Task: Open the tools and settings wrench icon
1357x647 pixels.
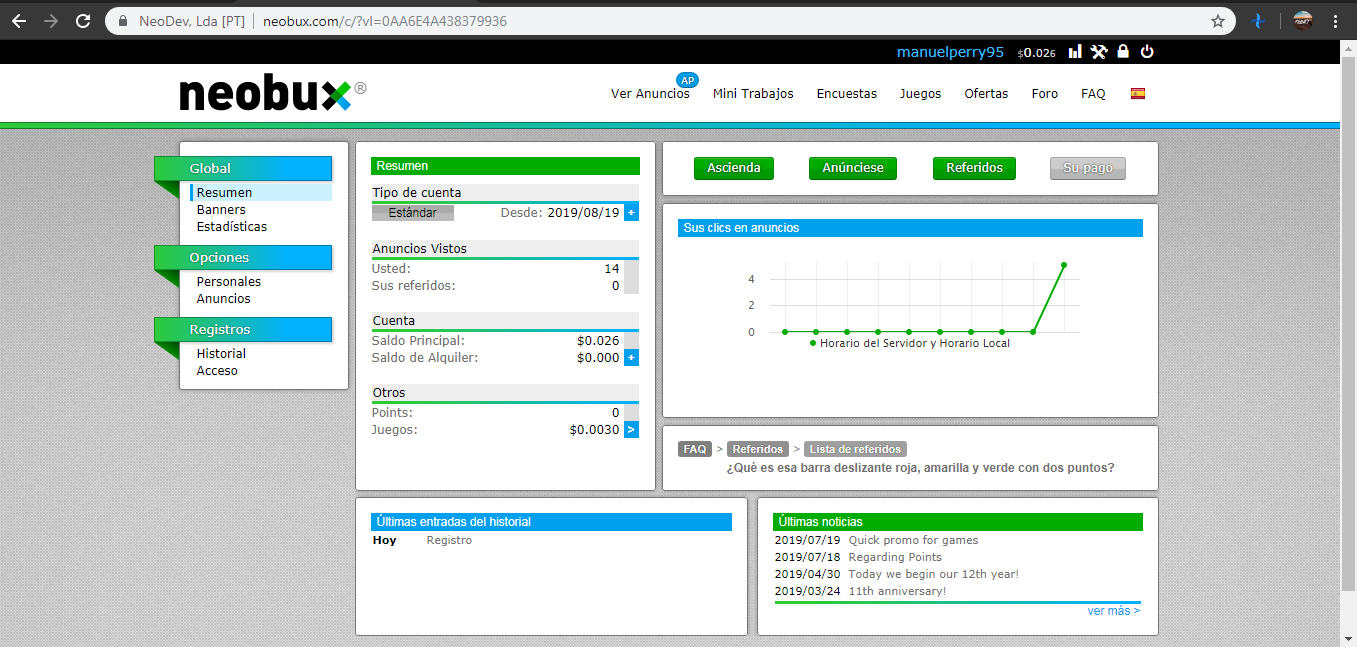Action: (x=1099, y=52)
